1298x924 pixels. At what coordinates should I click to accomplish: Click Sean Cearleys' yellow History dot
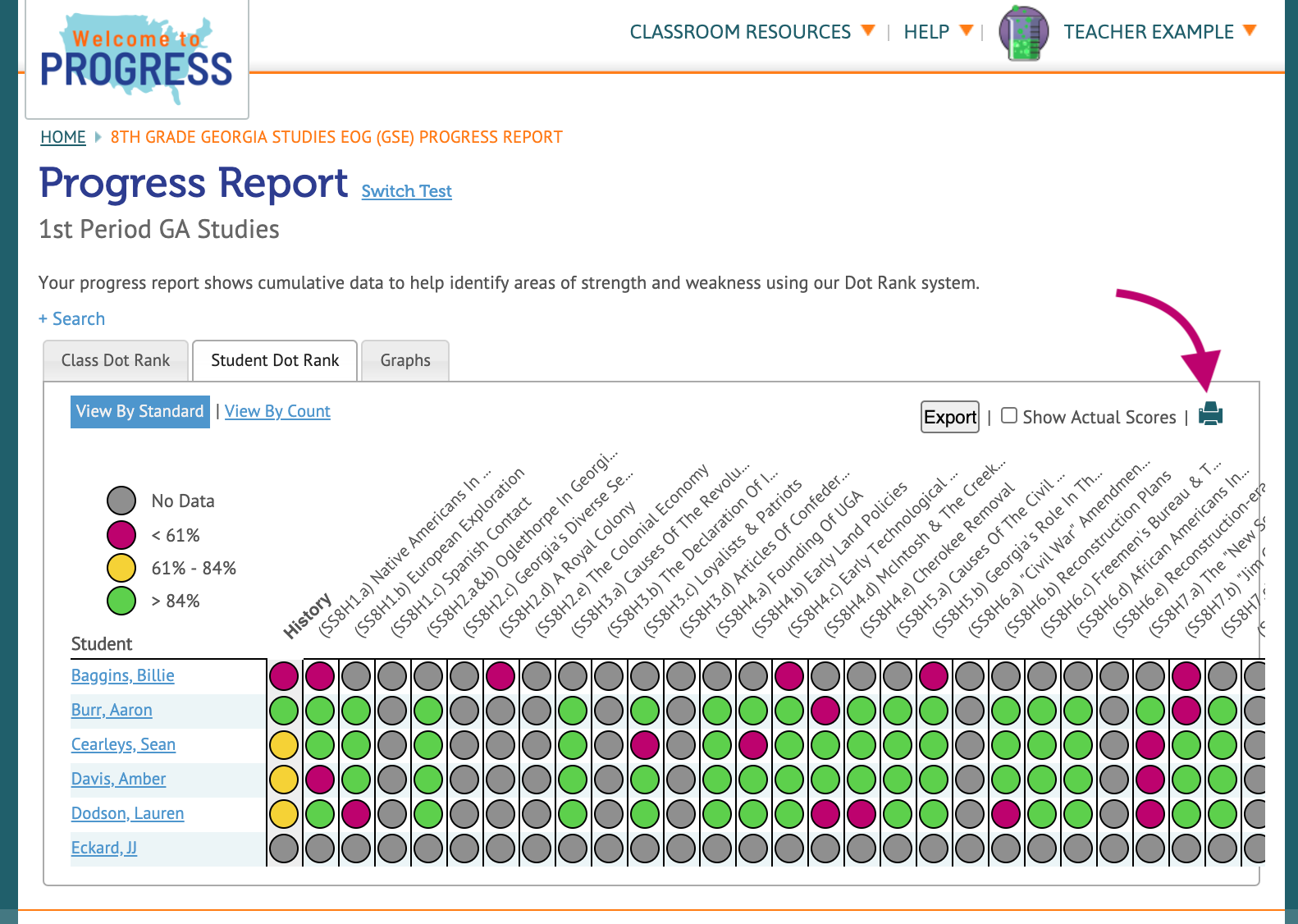tap(284, 745)
